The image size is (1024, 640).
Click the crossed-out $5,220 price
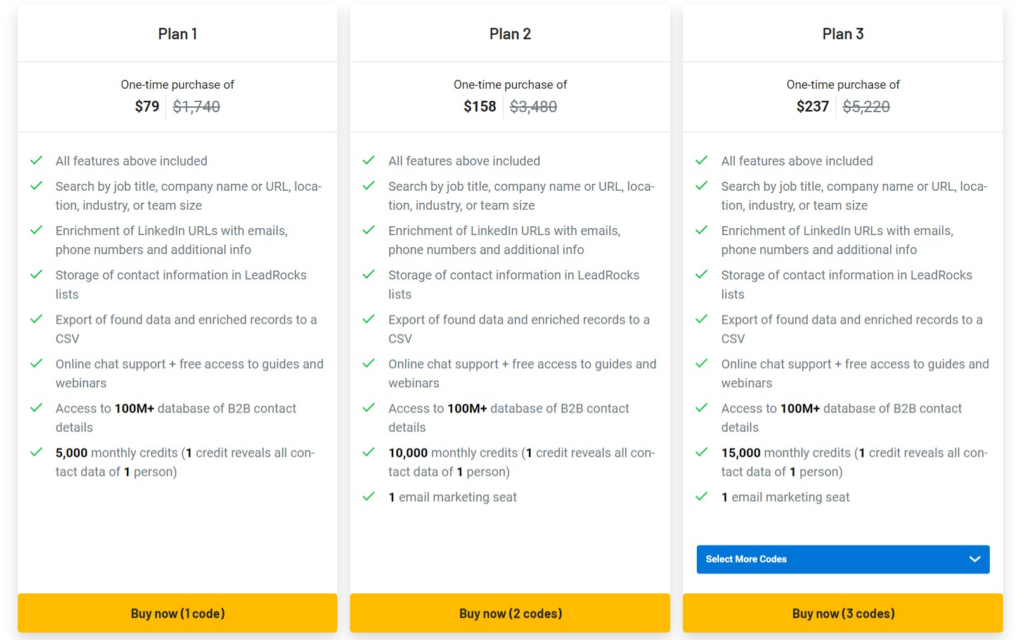point(866,106)
